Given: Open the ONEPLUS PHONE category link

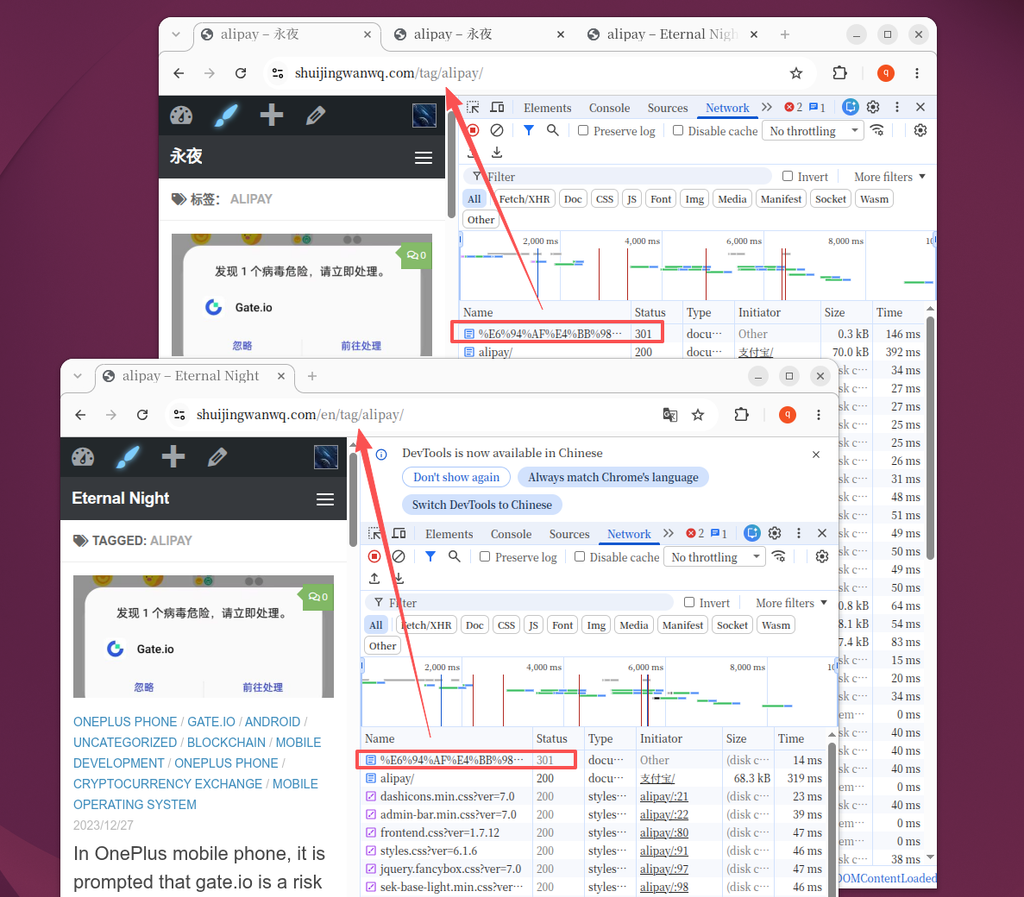Looking at the screenshot, I should point(125,721).
